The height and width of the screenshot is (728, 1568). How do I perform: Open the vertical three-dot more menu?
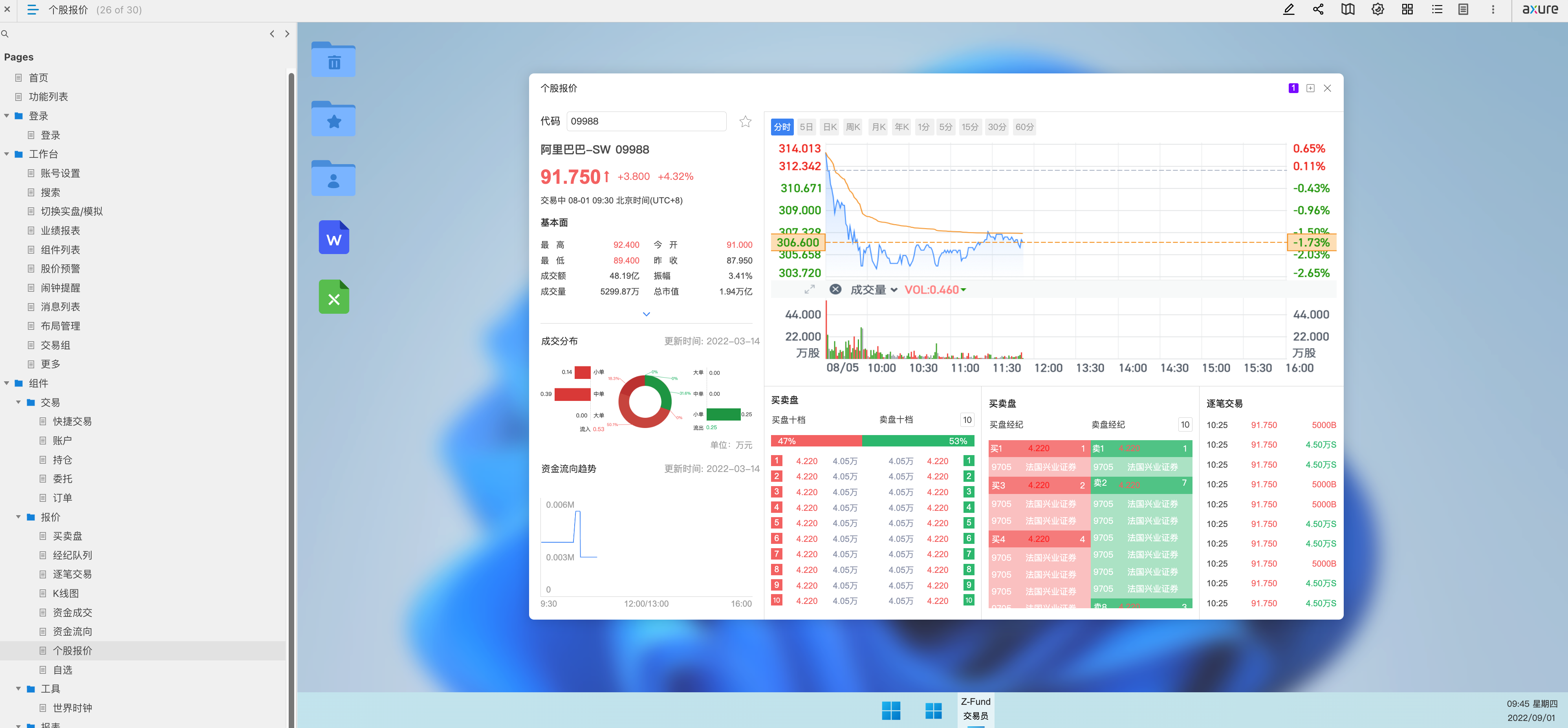1493,10
